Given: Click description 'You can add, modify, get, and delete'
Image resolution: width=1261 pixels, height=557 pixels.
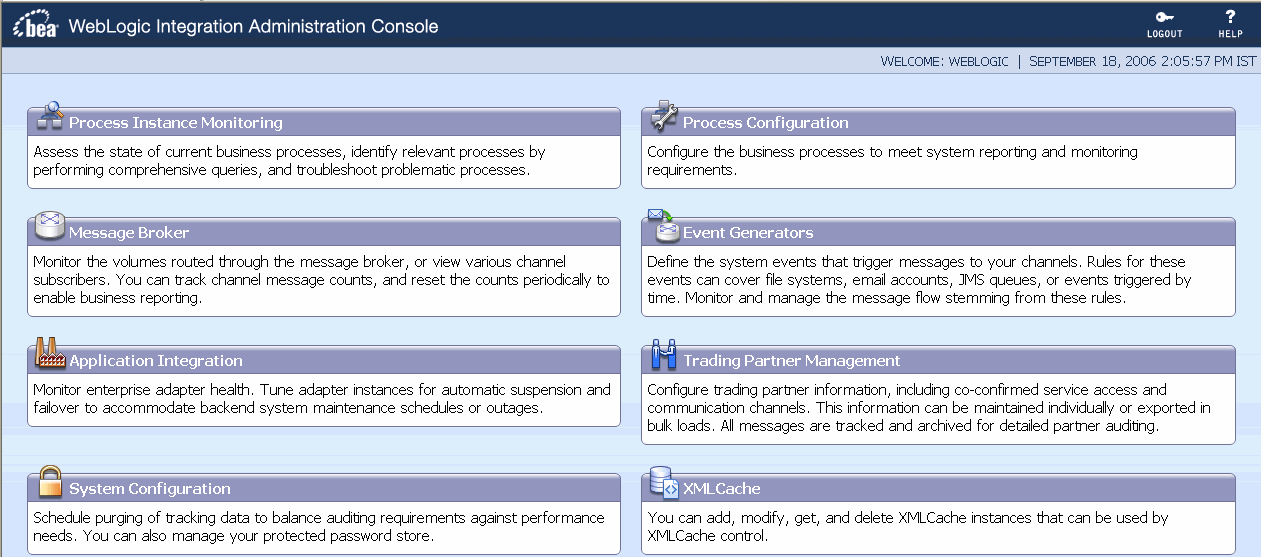Looking at the screenshot, I should pos(908,527).
